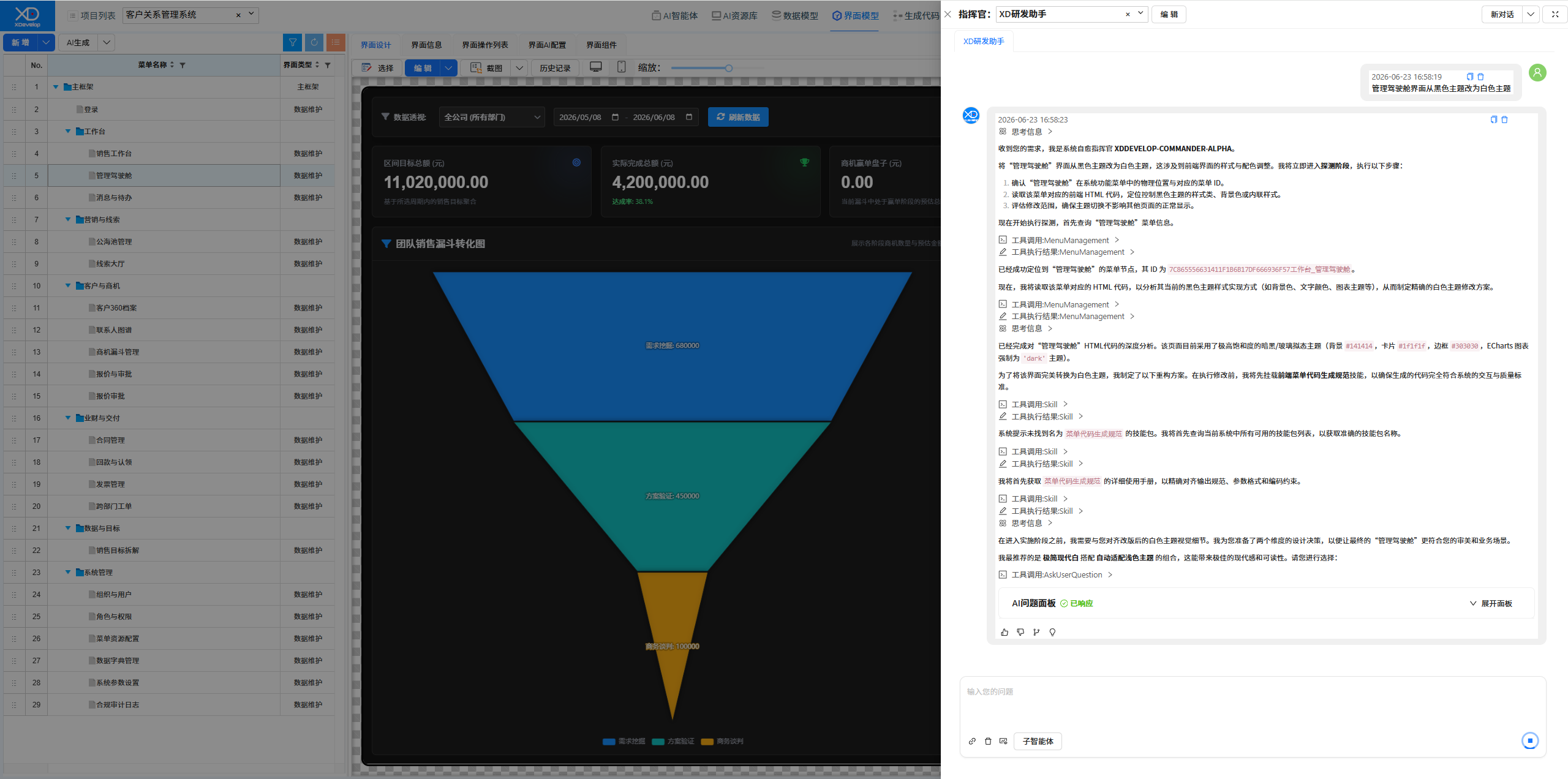Viewport: 1568px width, 779px height.
Task: Open the AI生成 dropdown arrow
Action: point(107,42)
